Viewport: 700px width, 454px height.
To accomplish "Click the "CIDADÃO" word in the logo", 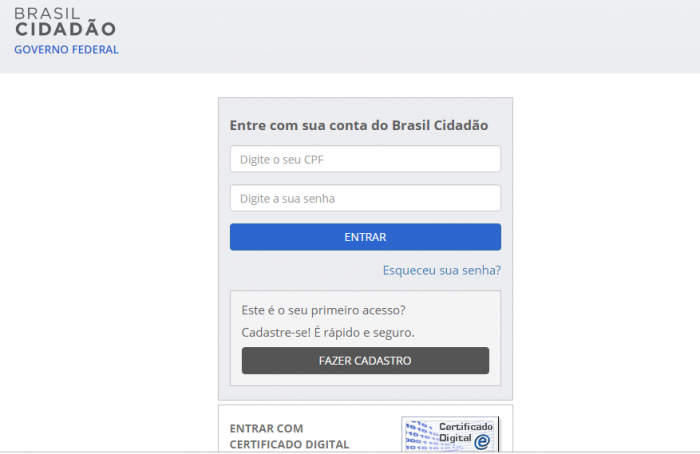I will 66,29.
